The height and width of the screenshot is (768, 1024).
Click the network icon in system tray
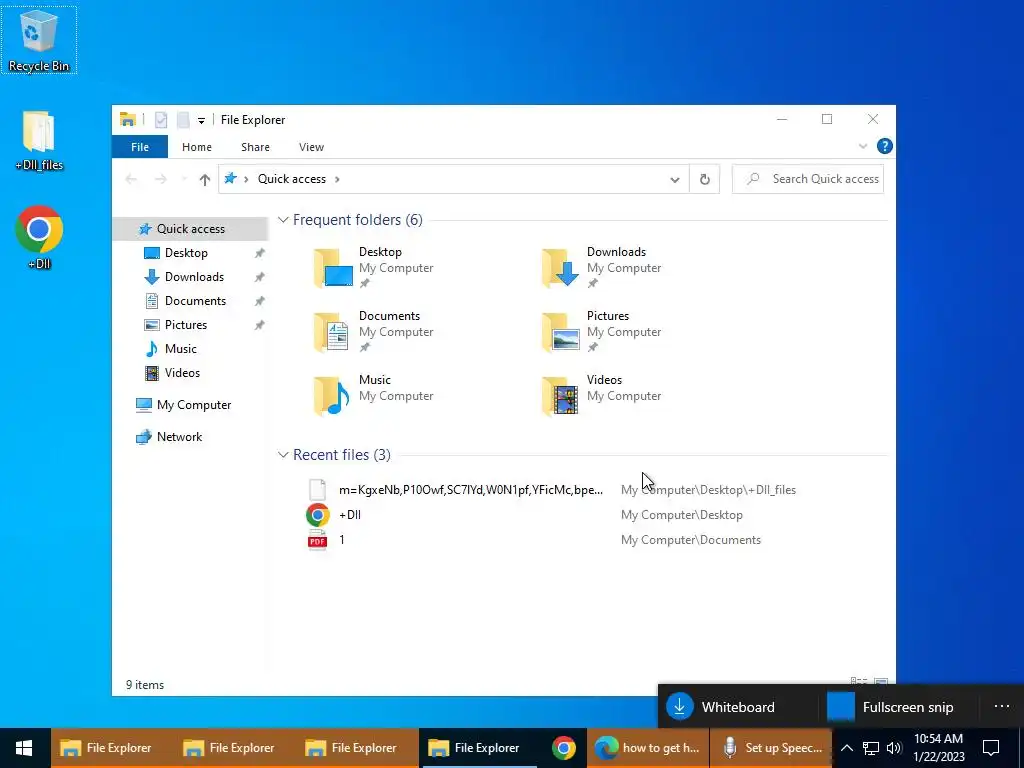coord(871,748)
